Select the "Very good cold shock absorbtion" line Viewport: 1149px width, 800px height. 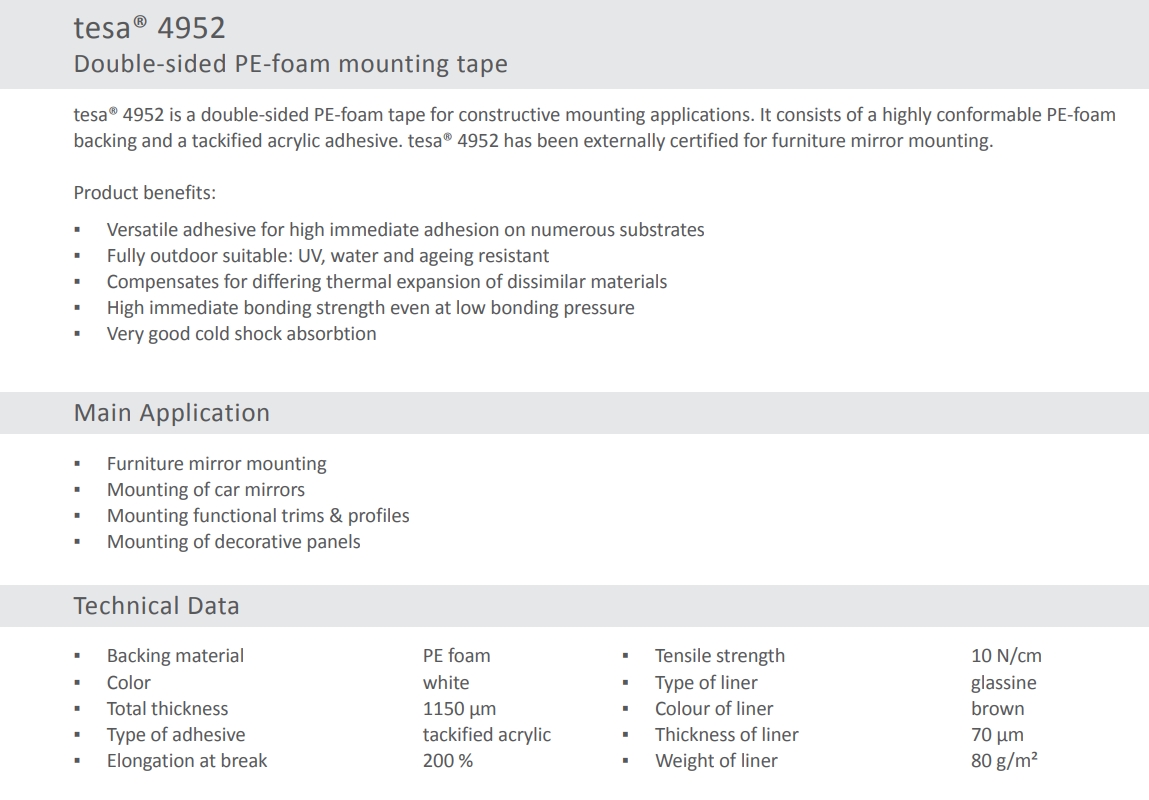(241, 334)
